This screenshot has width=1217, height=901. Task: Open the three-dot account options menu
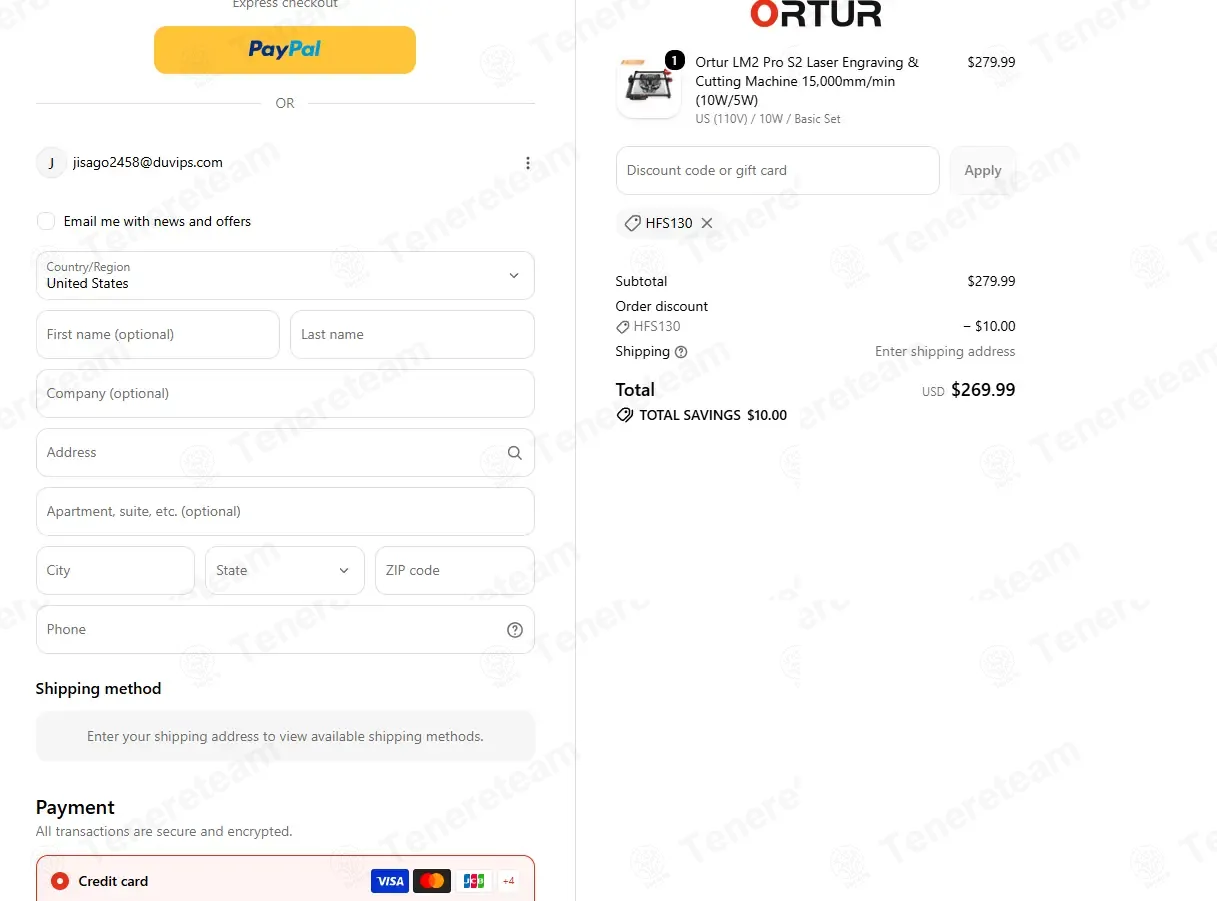pyautogui.click(x=528, y=163)
